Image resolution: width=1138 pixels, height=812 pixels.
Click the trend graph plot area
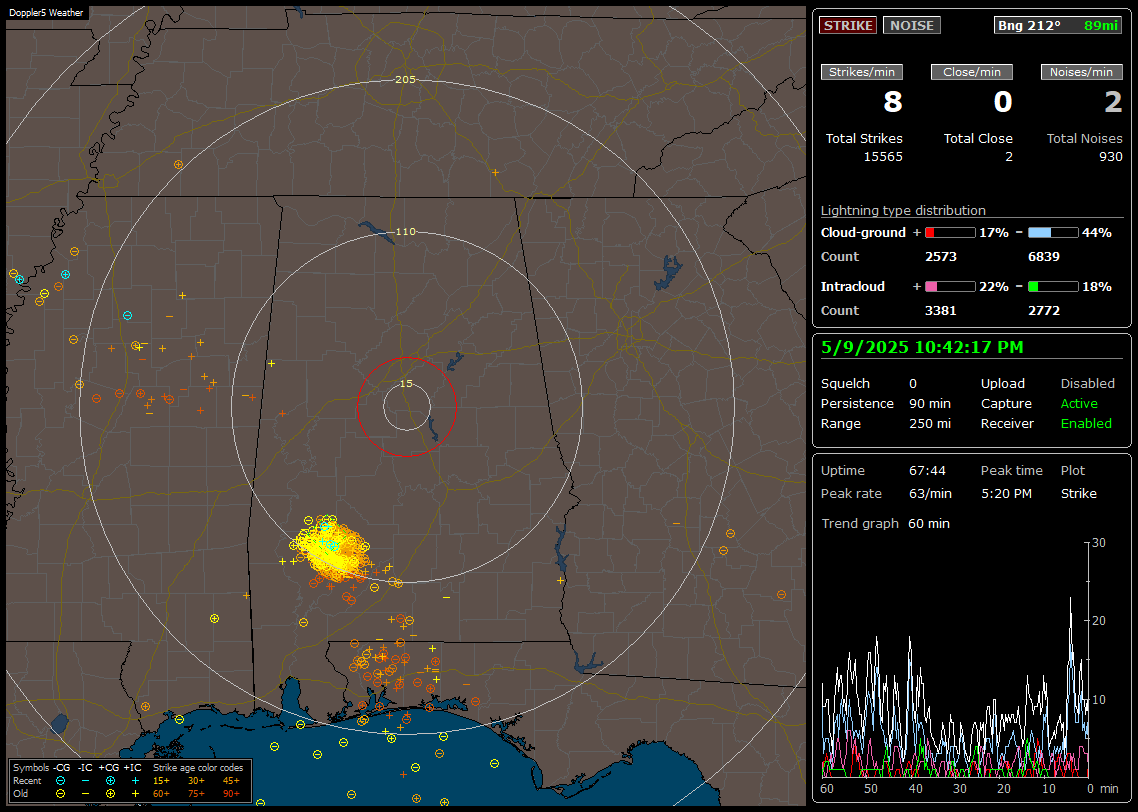point(955,660)
